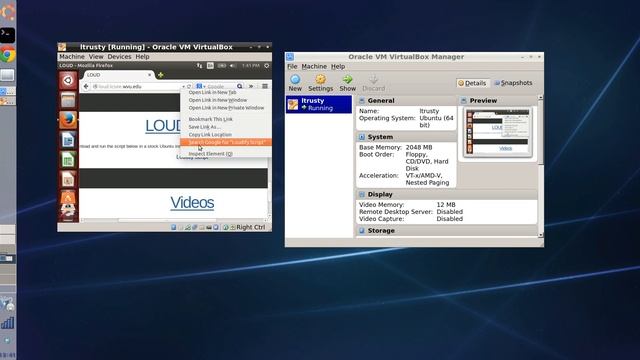The width and height of the screenshot is (640, 360).
Task: Open Ubuntu Software Center in guest launcher
Action: [x=68, y=198]
